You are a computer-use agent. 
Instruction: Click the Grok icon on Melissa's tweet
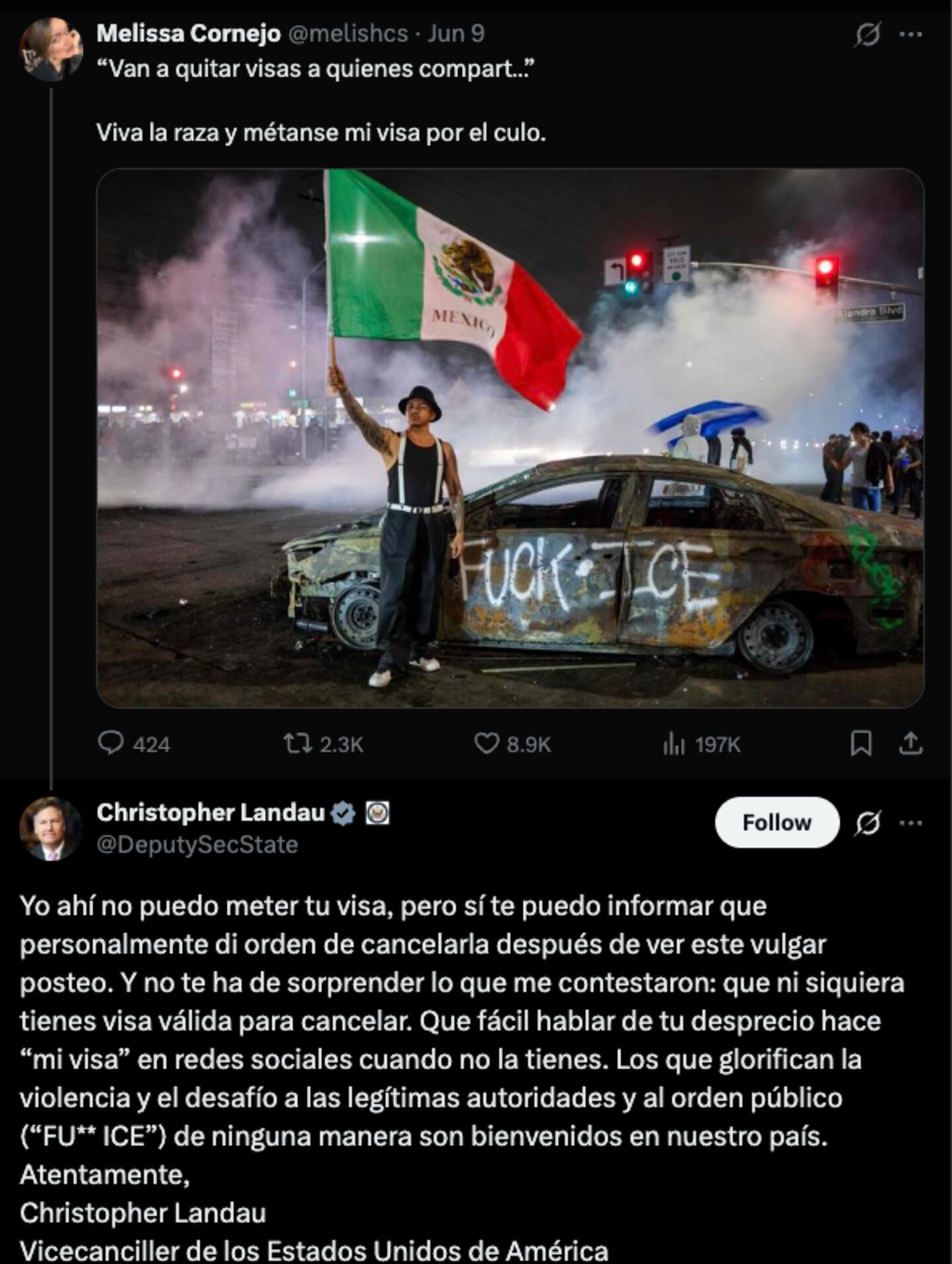867,34
